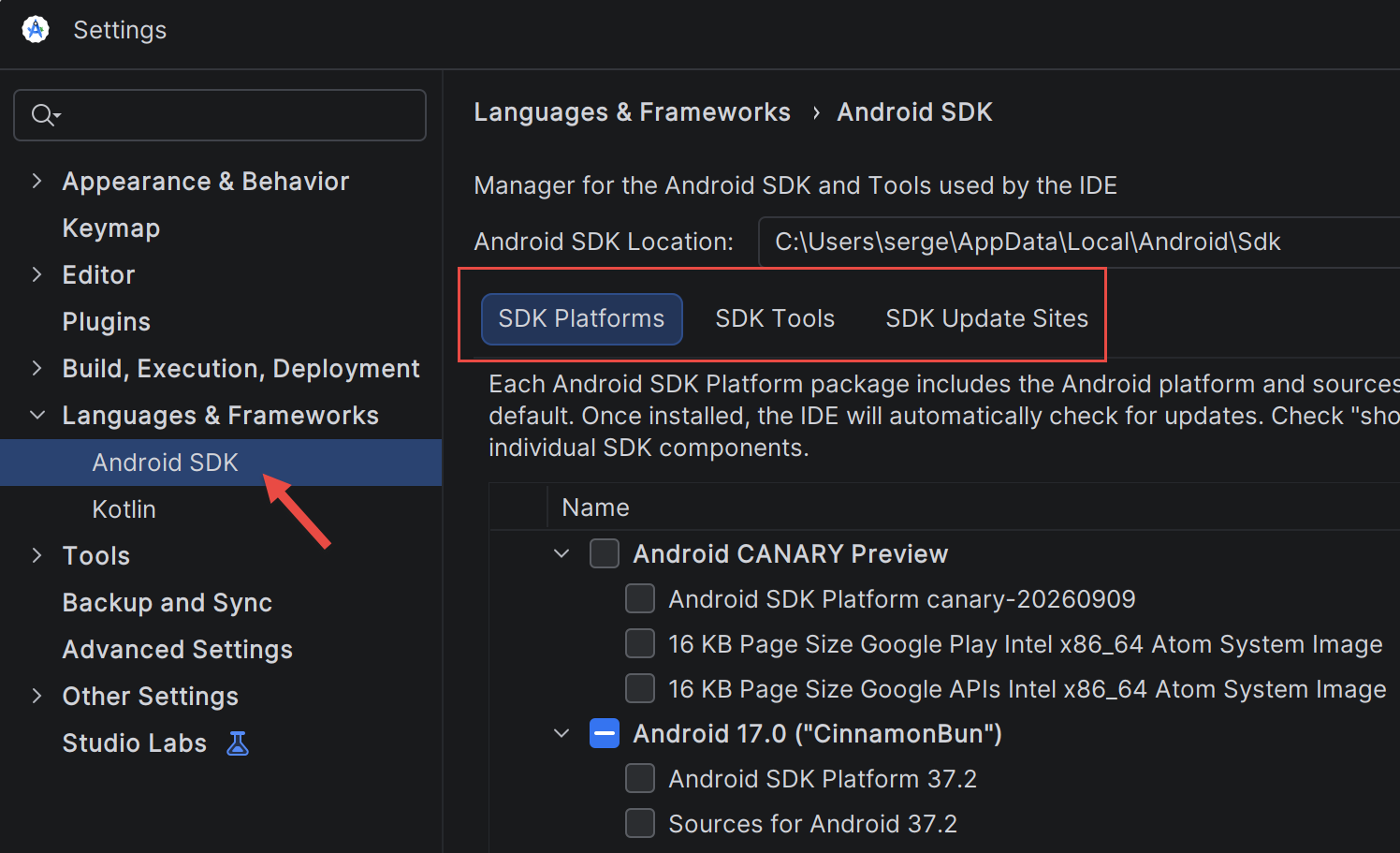Expand the Editor settings node

coord(36,274)
